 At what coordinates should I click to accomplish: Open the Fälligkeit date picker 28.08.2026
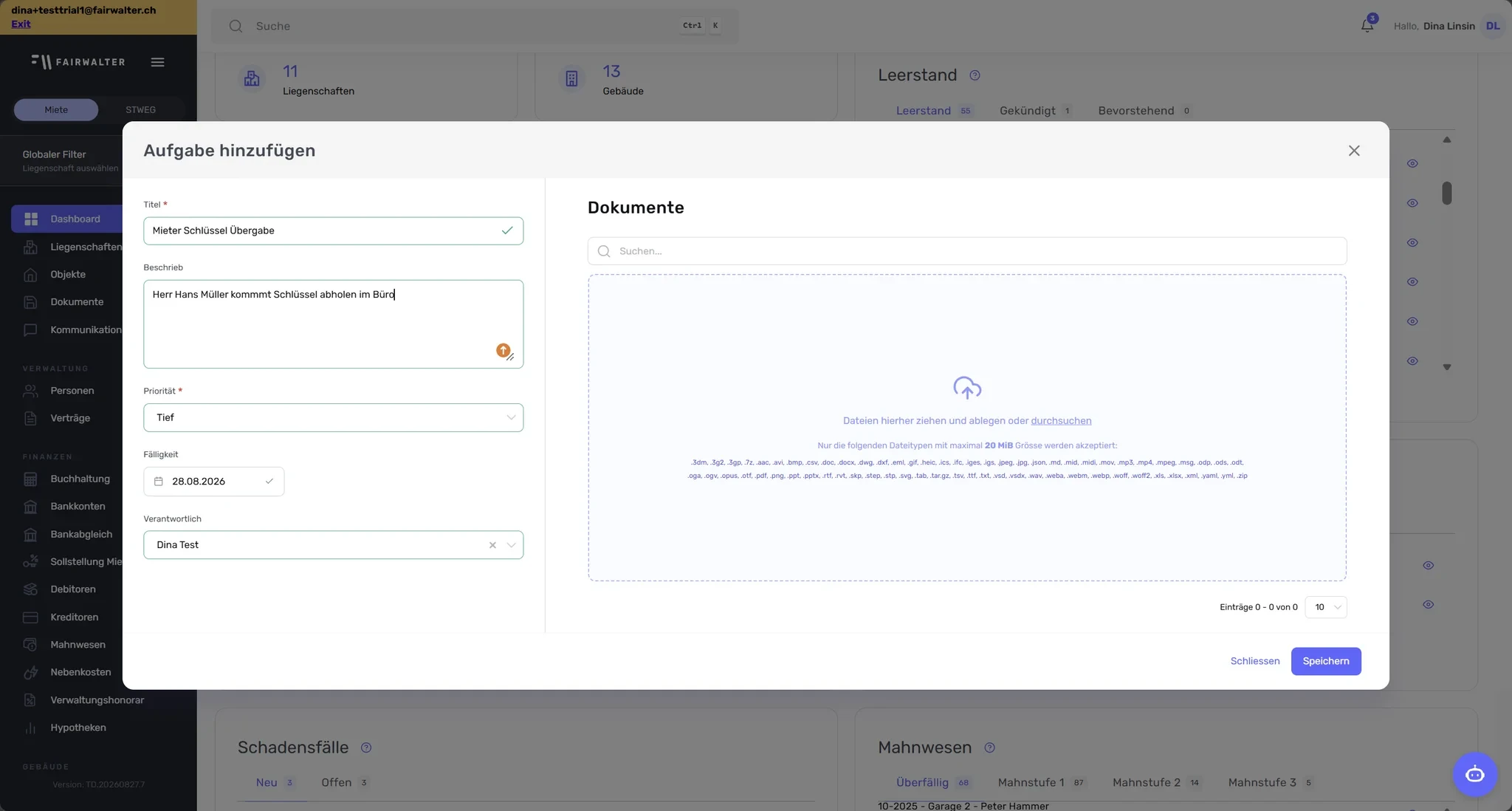(x=213, y=482)
